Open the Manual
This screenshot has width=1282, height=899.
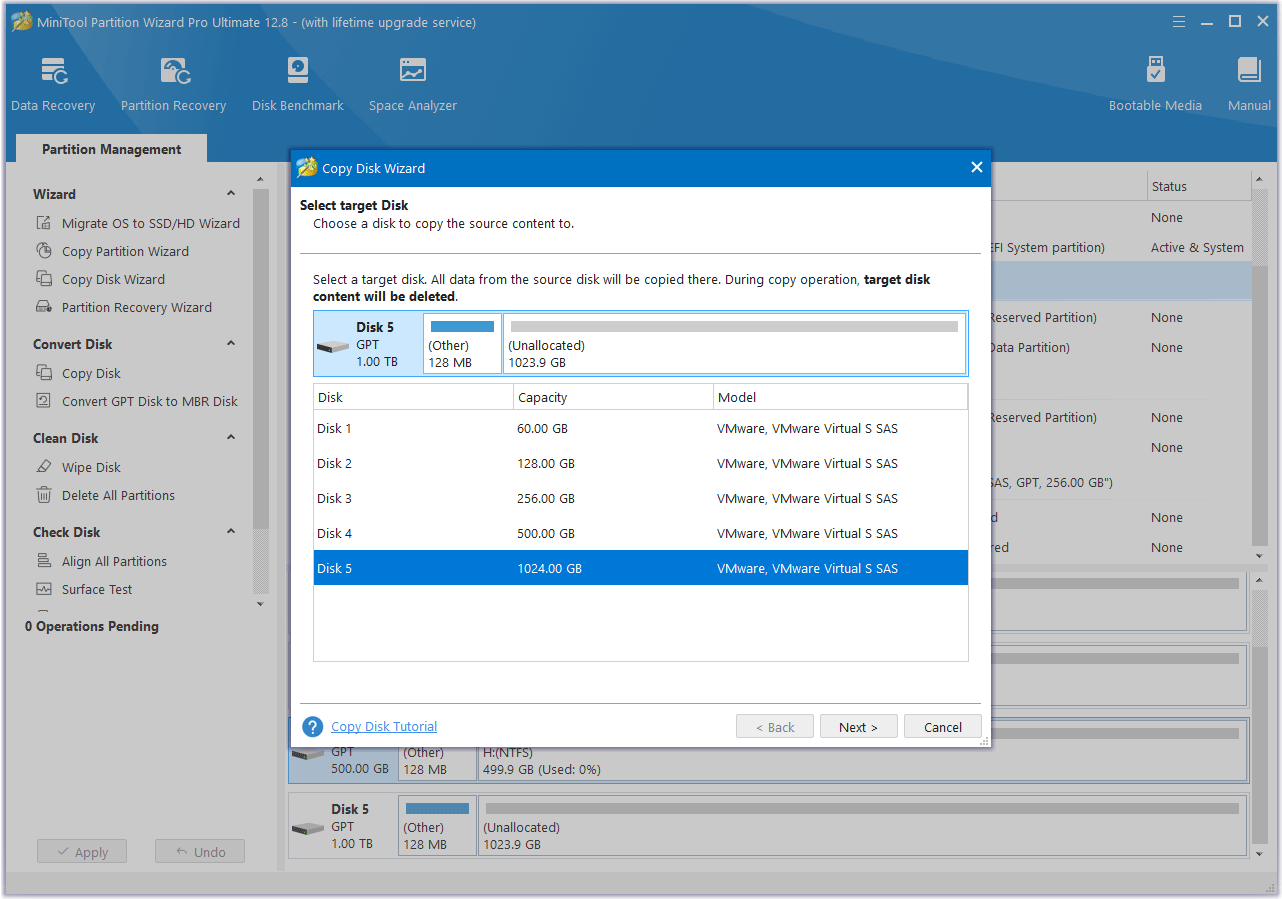tap(1249, 84)
